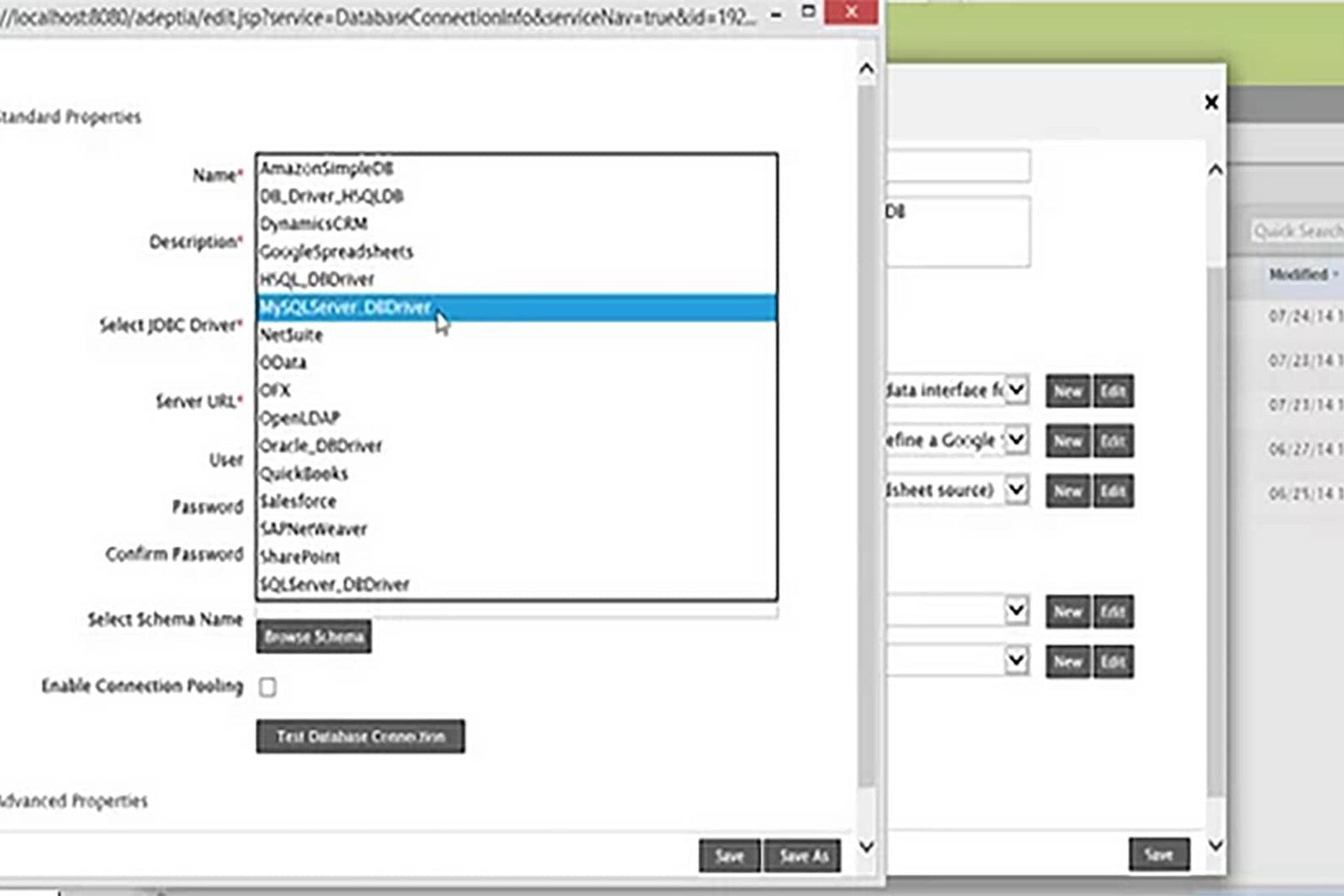Select SQLServer_DBDriver option
This screenshot has height=896, width=1344.
335,585
